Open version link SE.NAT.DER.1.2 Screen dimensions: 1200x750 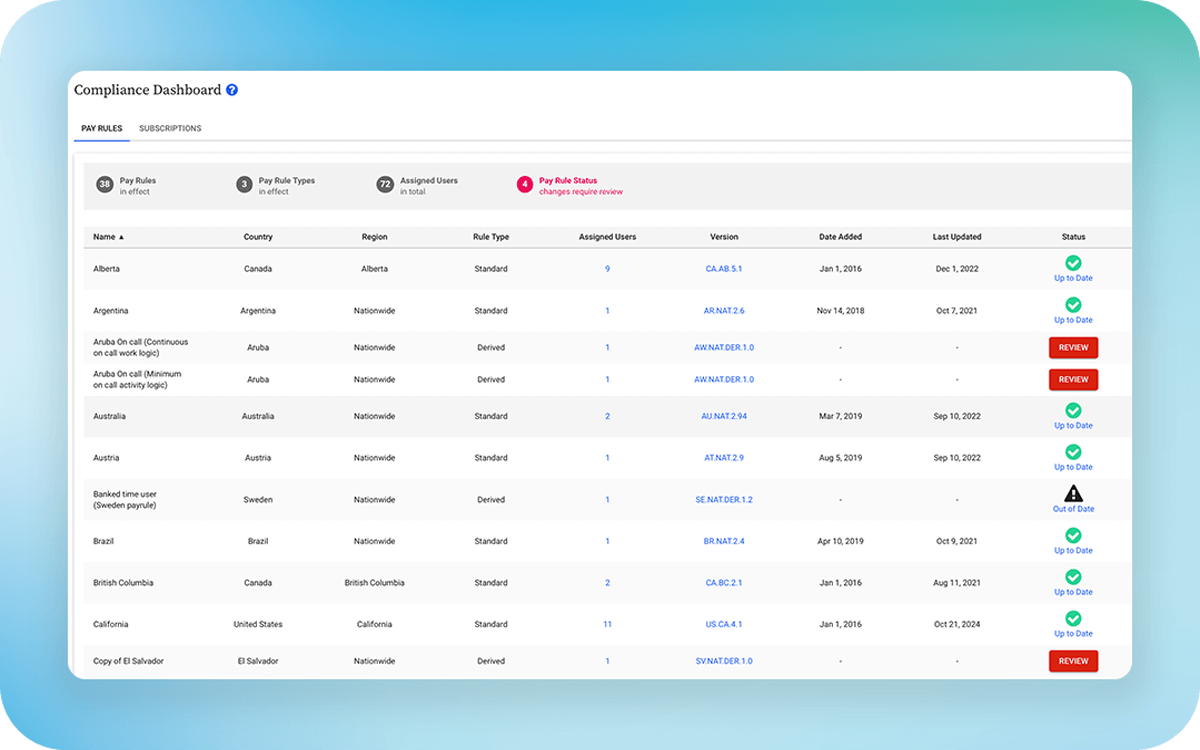(x=724, y=500)
